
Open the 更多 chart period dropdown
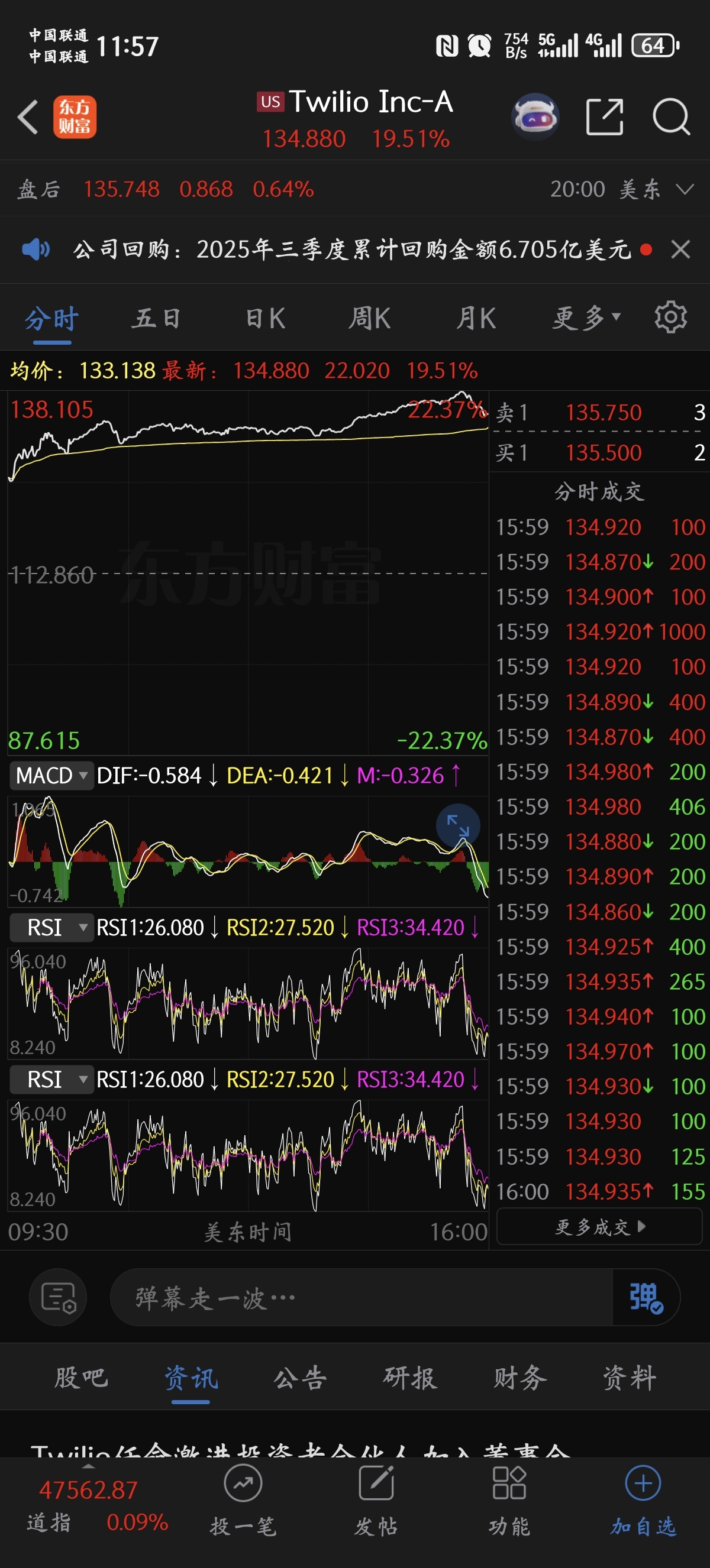coord(586,318)
